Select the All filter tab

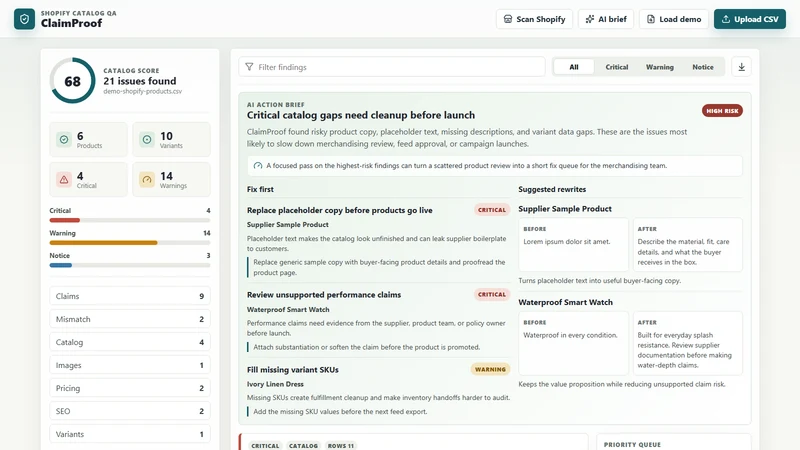pyautogui.click(x=573, y=67)
